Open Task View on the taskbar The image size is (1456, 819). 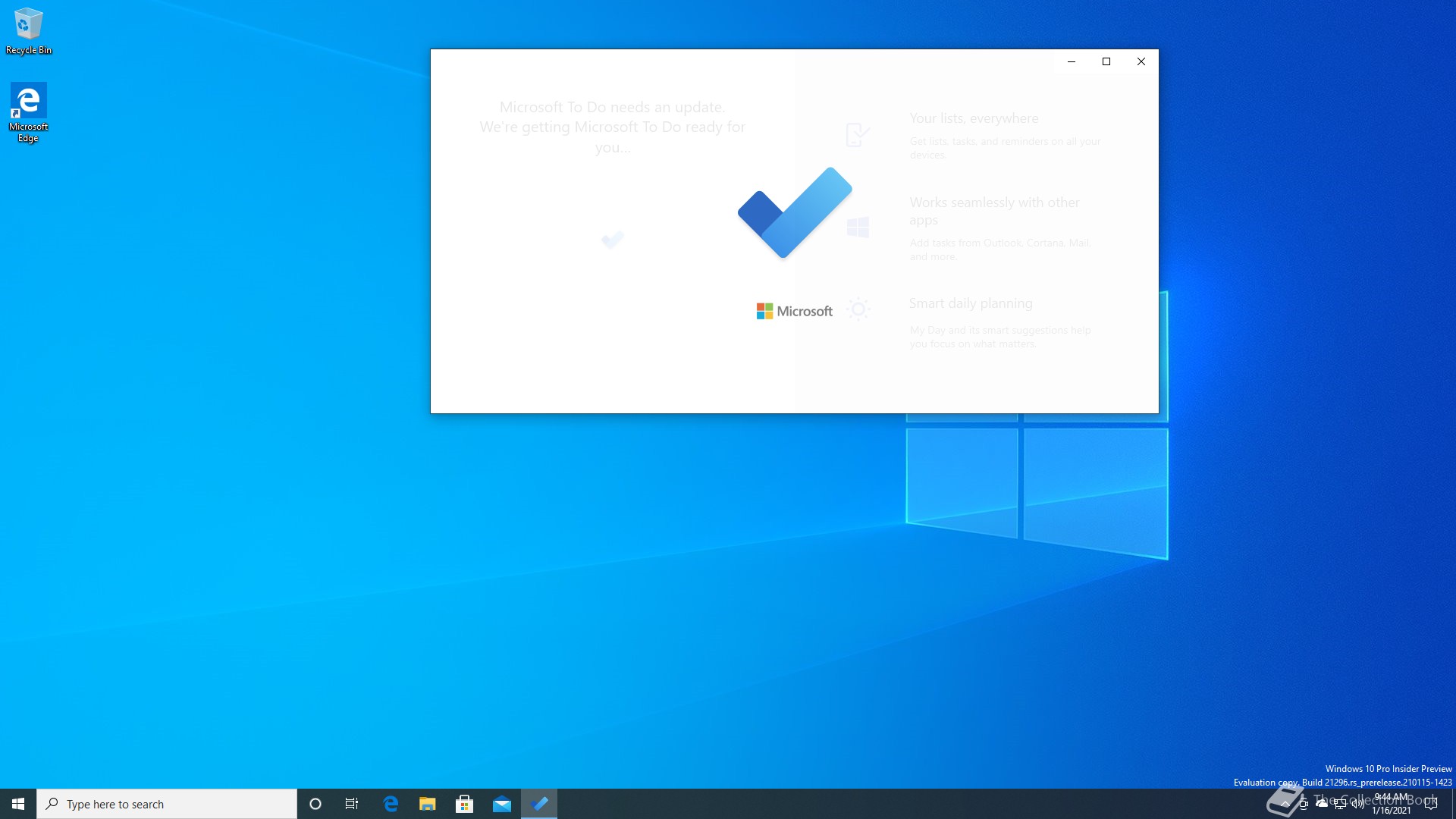point(352,804)
